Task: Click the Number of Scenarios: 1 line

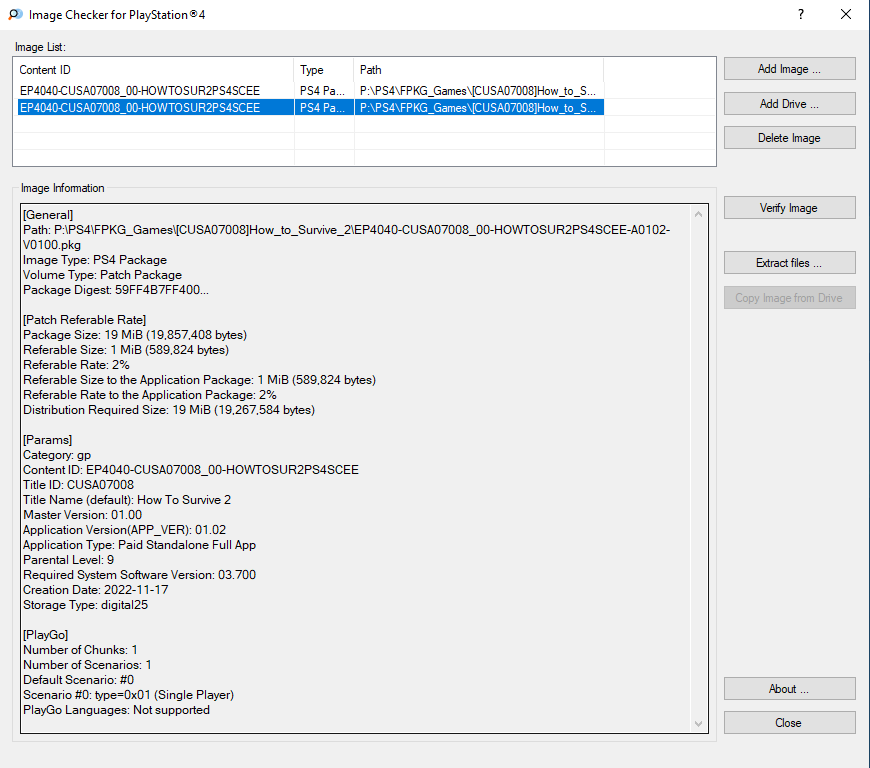Action: pos(88,664)
